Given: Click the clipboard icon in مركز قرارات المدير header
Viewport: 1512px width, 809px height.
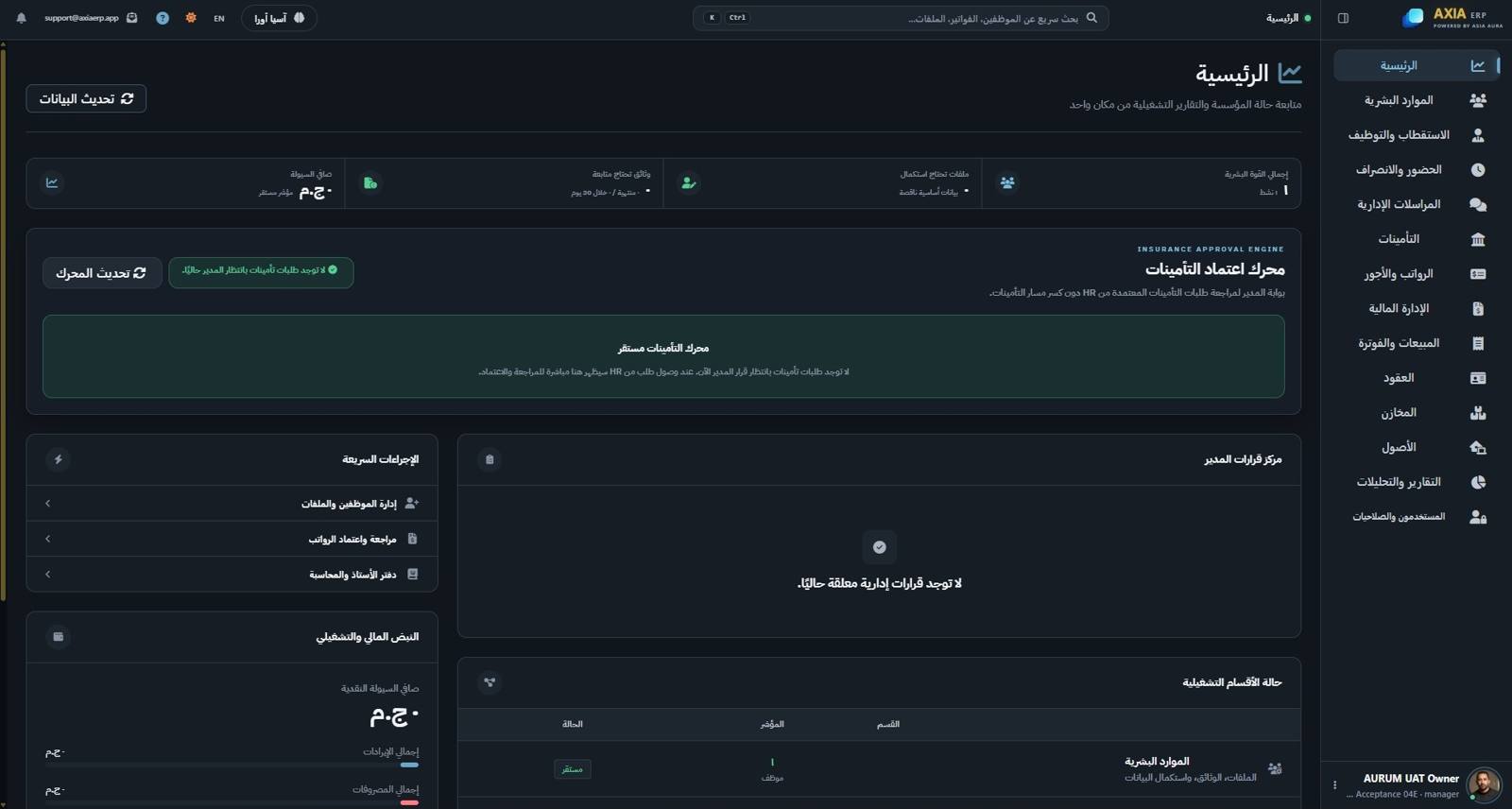Looking at the screenshot, I should point(490,459).
